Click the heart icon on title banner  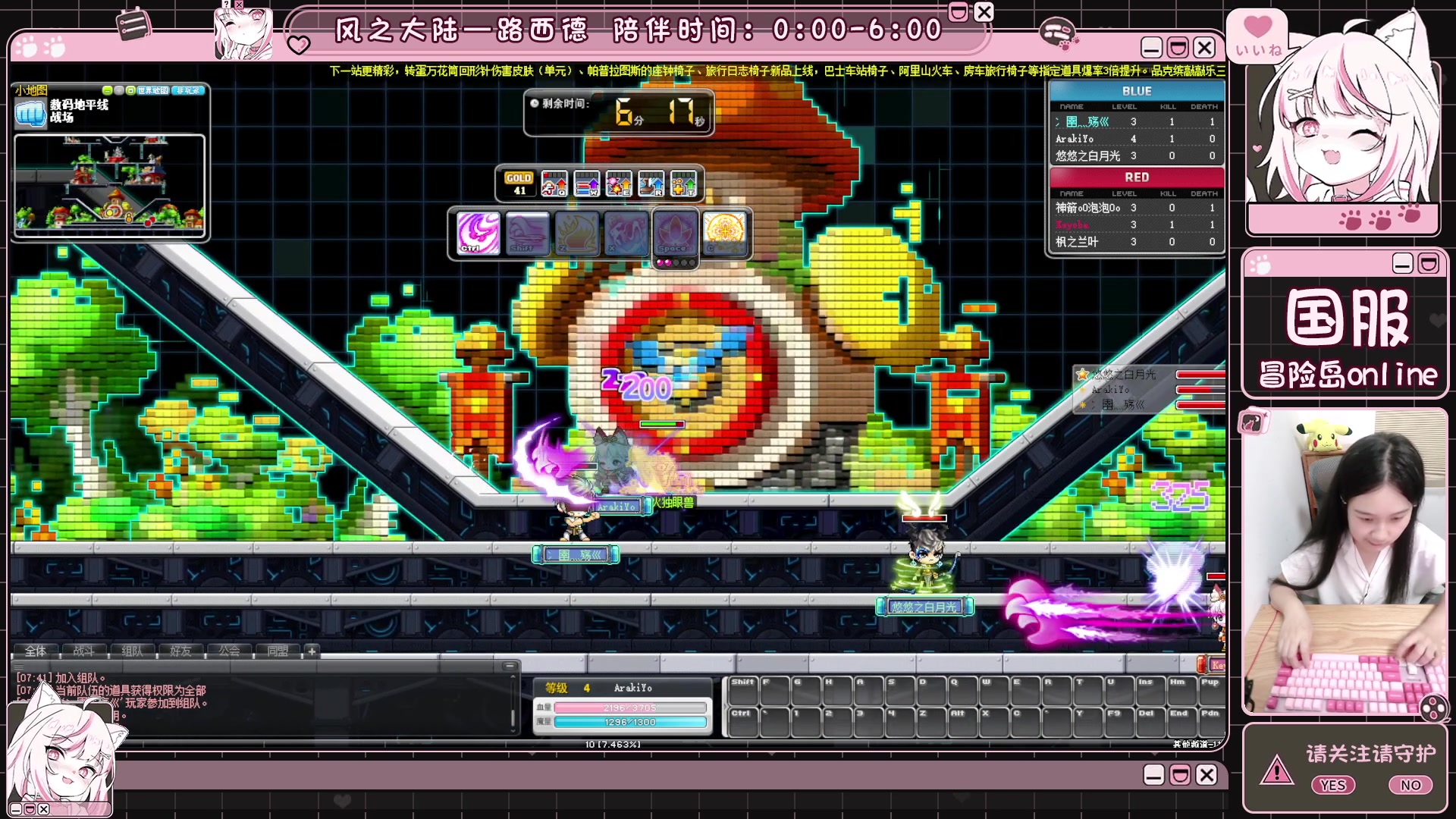coord(299,45)
